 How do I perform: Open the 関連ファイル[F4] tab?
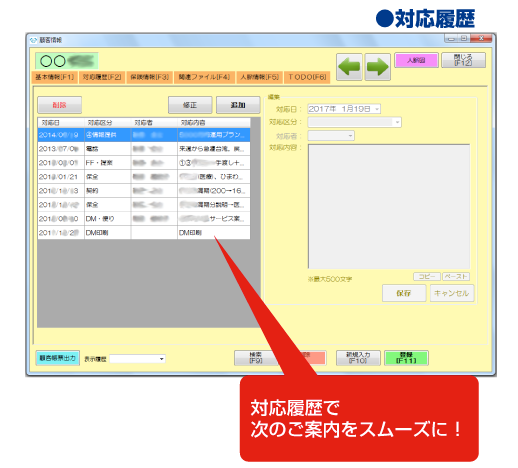(204, 77)
